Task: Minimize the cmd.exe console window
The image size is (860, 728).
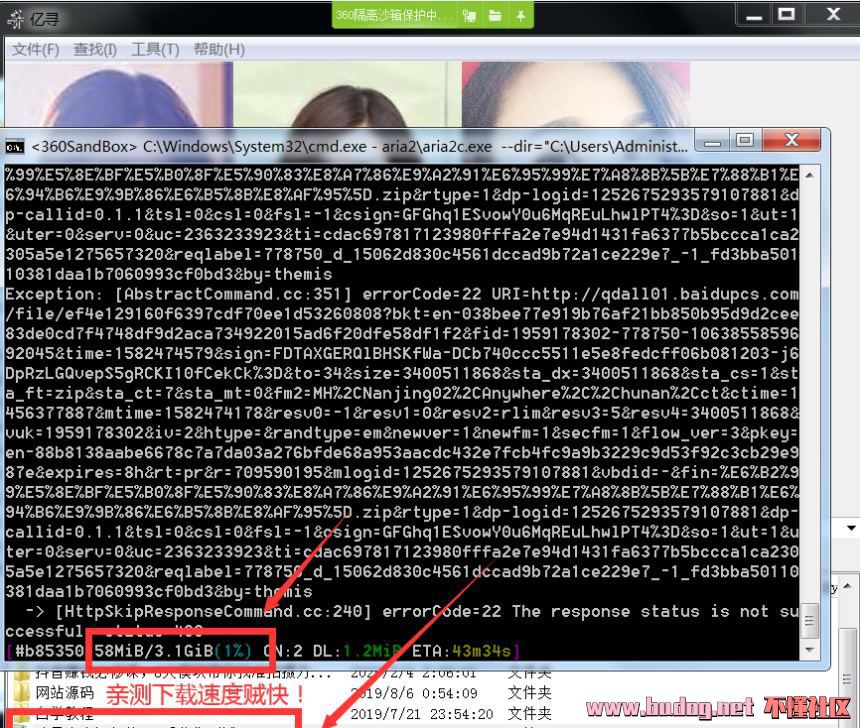Action: [x=712, y=141]
